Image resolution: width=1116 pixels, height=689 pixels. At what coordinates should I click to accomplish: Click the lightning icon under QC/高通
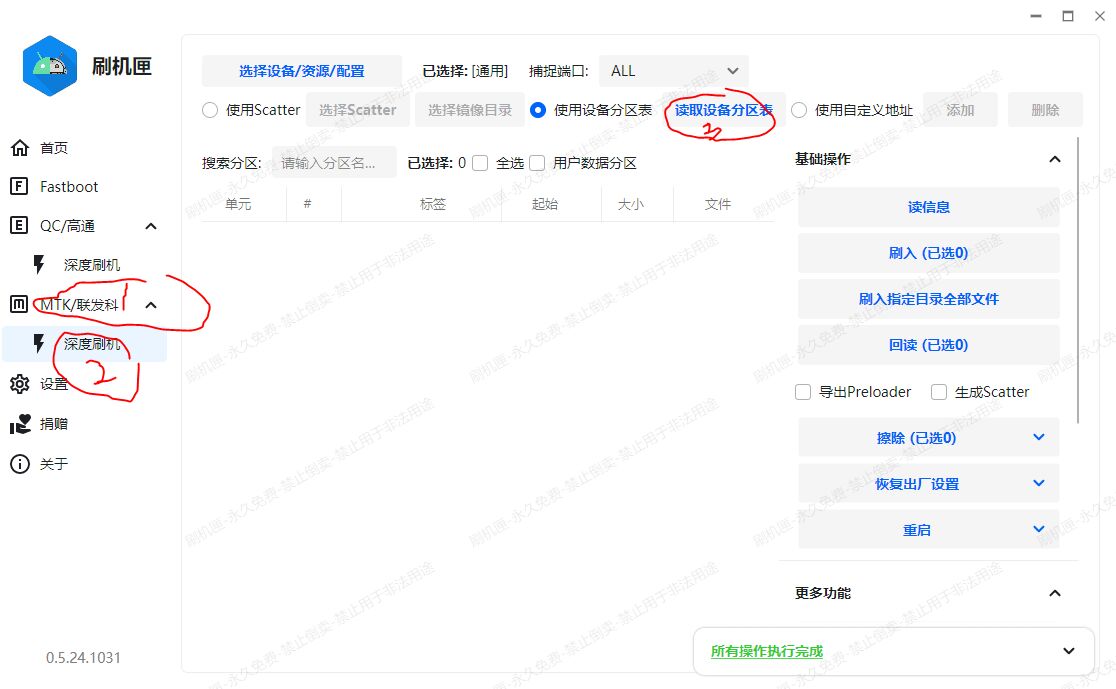tap(39, 265)
